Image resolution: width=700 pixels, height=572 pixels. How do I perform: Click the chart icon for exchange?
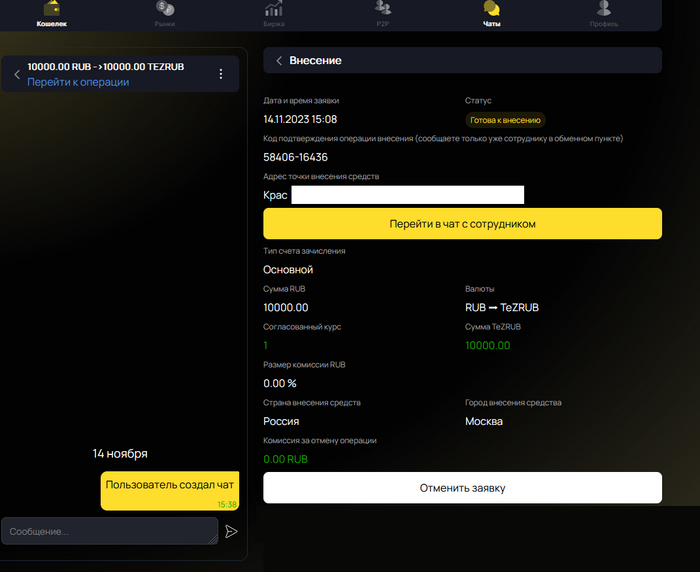point(274,8)
